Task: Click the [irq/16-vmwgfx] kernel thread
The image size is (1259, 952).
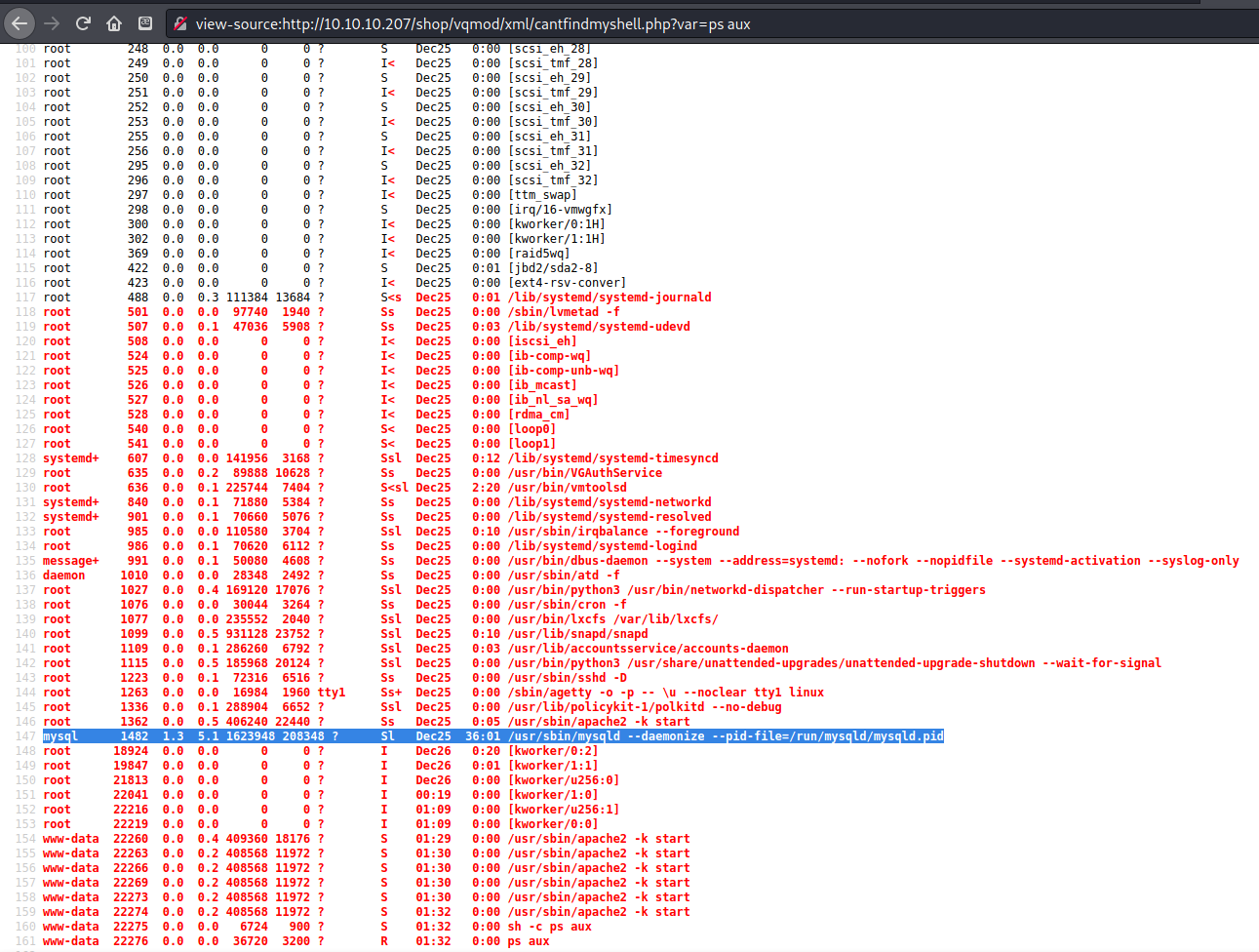Action: coord(560,210)
